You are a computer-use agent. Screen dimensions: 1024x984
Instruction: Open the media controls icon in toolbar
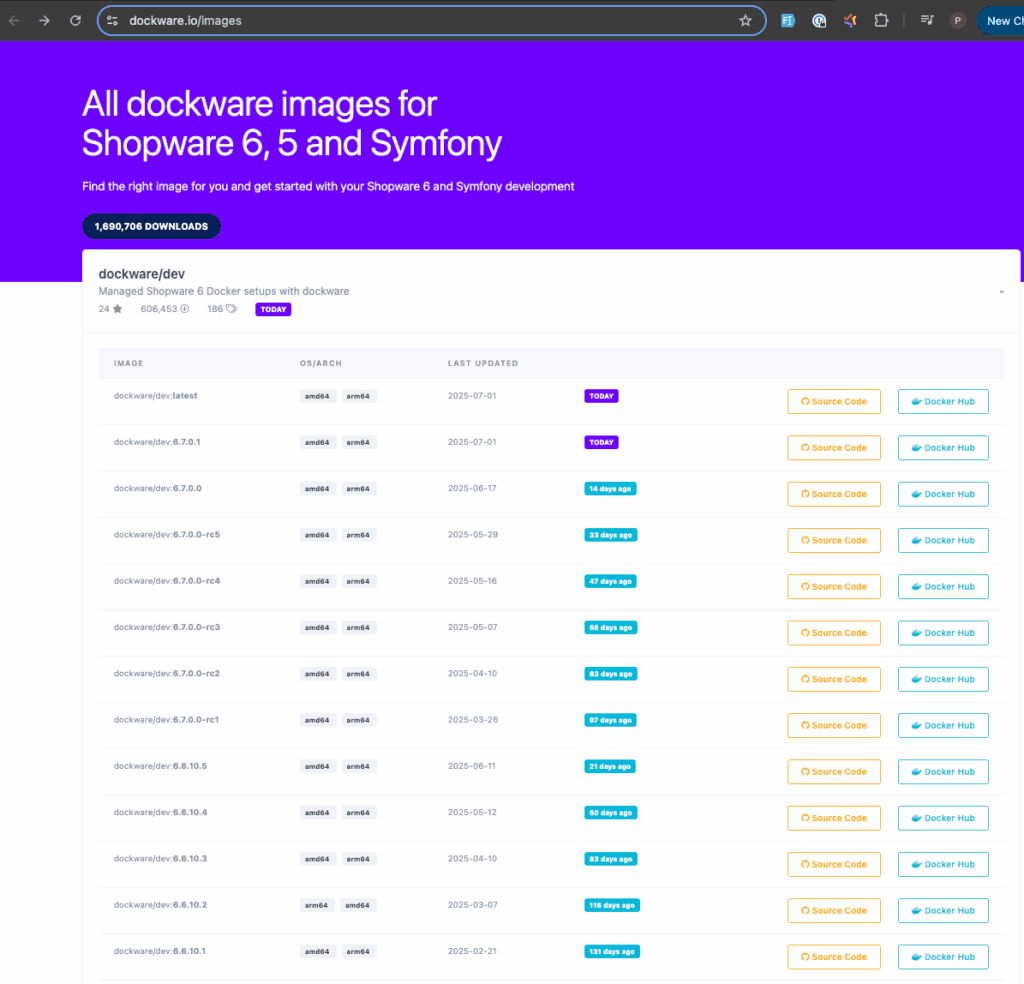point(927,20)
